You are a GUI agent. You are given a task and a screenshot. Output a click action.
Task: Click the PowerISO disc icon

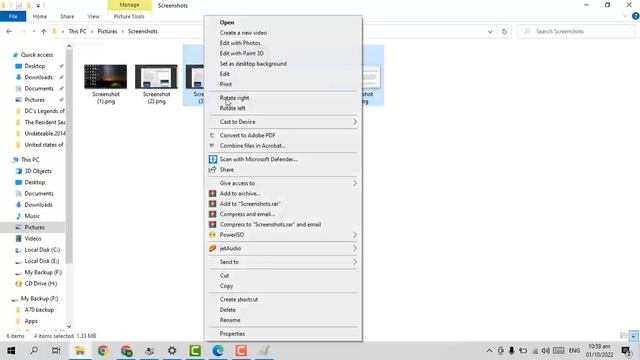[x=212, y=235]
